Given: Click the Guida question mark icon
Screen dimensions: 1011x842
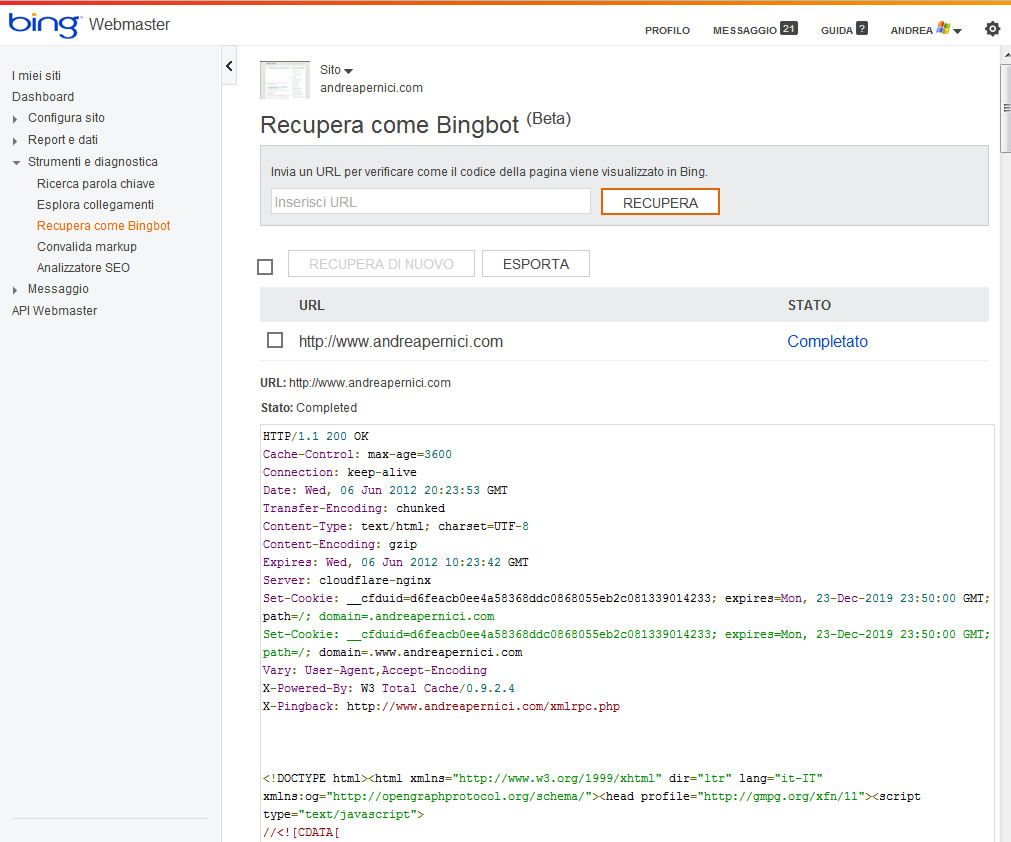Looking at the screenshot, I should point(861,28).
